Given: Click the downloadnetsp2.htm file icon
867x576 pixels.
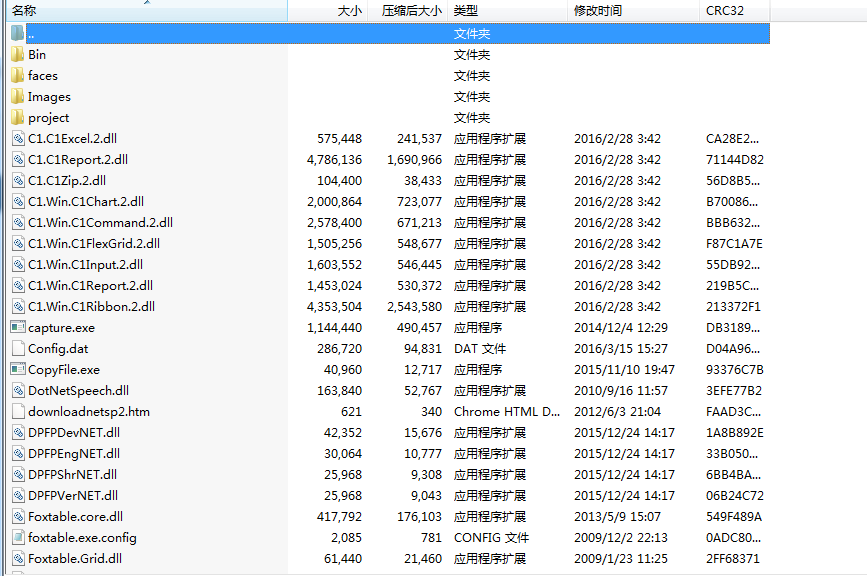Looking at the screenshot, I should [x=18, y=412].
